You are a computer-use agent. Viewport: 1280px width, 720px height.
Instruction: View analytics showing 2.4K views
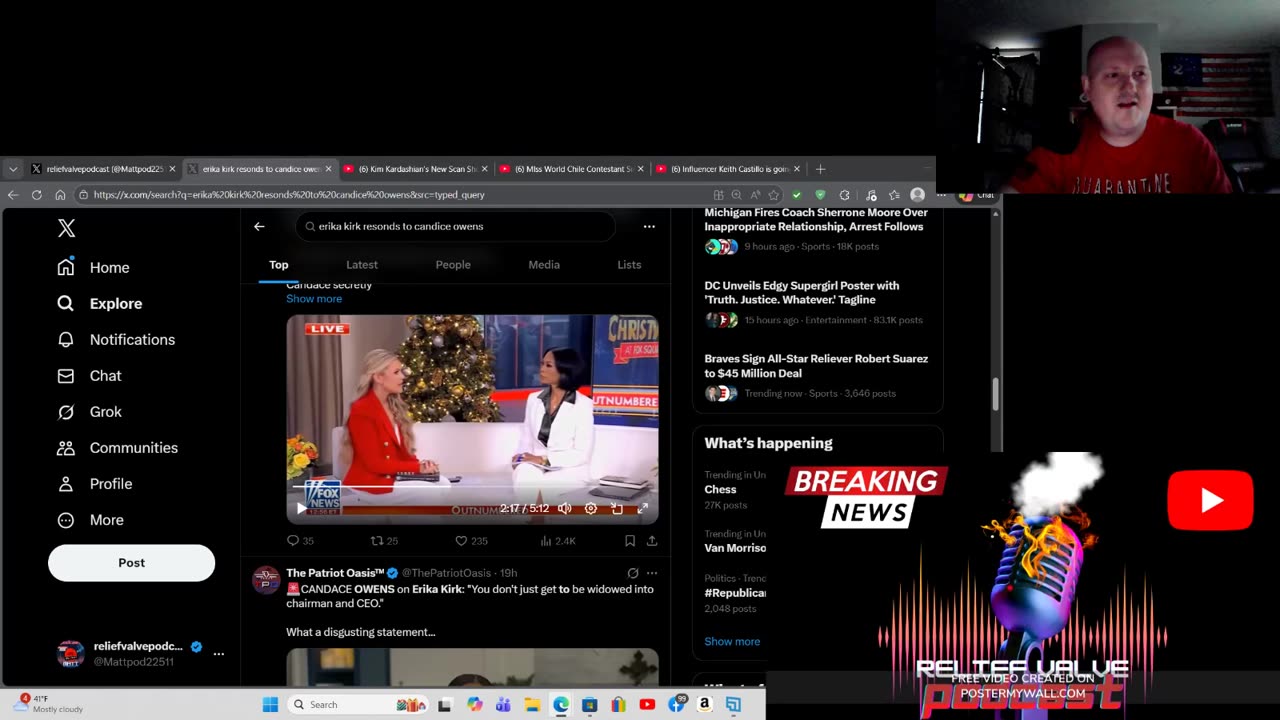558,540
